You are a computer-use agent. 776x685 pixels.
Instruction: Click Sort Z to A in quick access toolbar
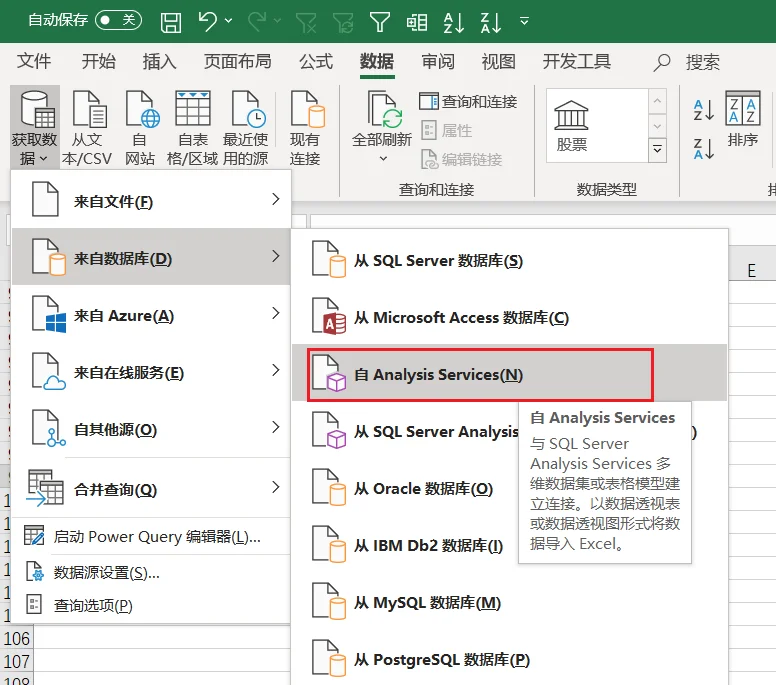490,22
